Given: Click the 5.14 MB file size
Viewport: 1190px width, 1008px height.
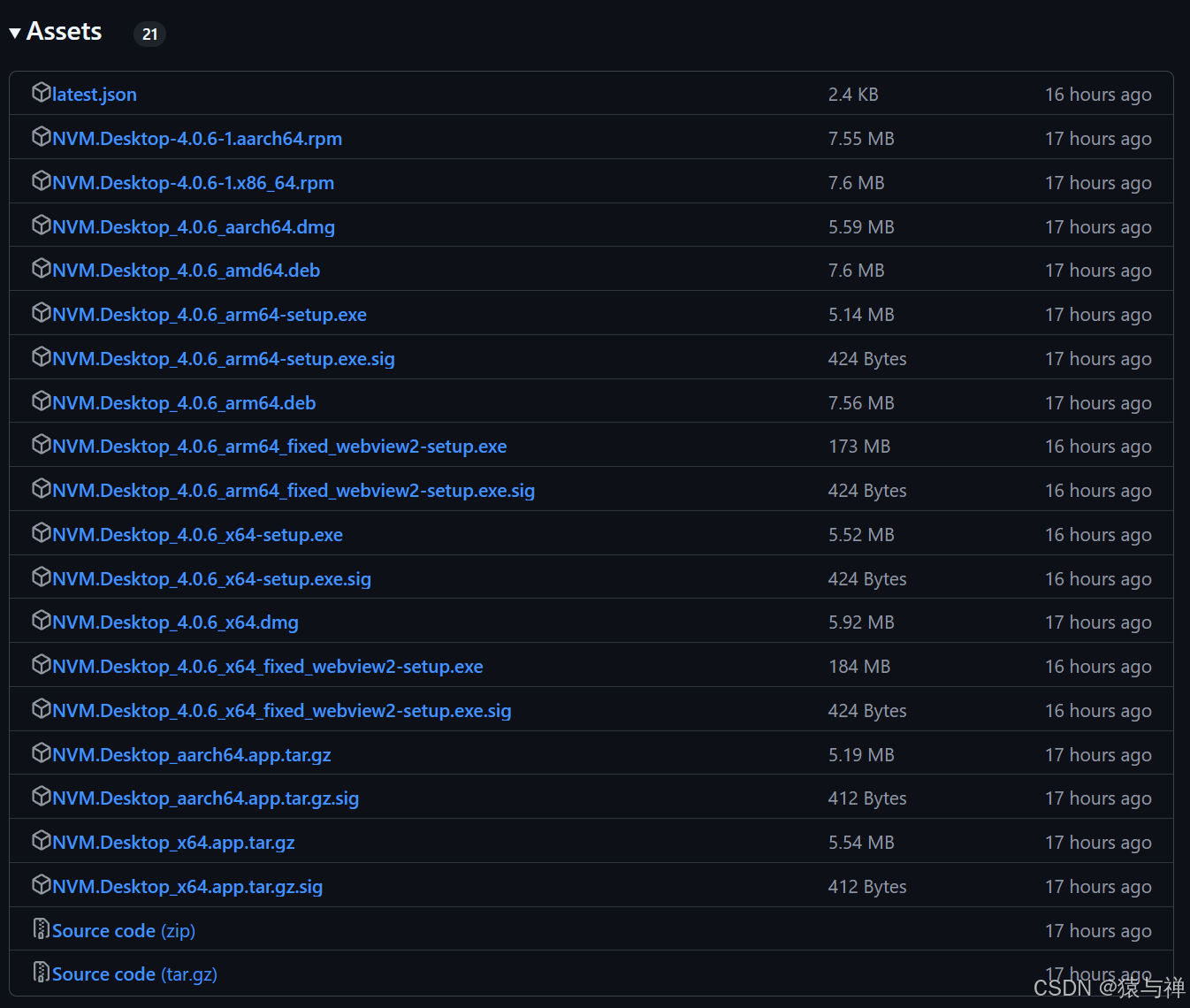Looking at the screenshot, I should pyautogui.click(x=861, y=315).
